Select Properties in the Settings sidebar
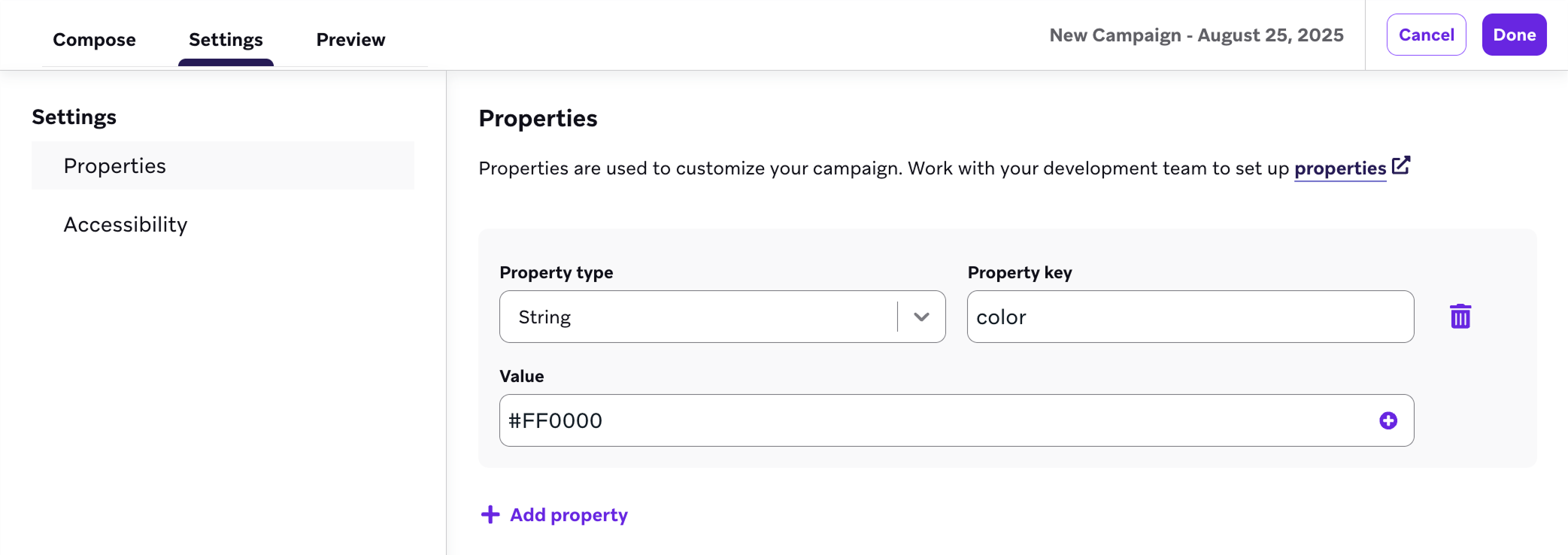 point(115,165)
